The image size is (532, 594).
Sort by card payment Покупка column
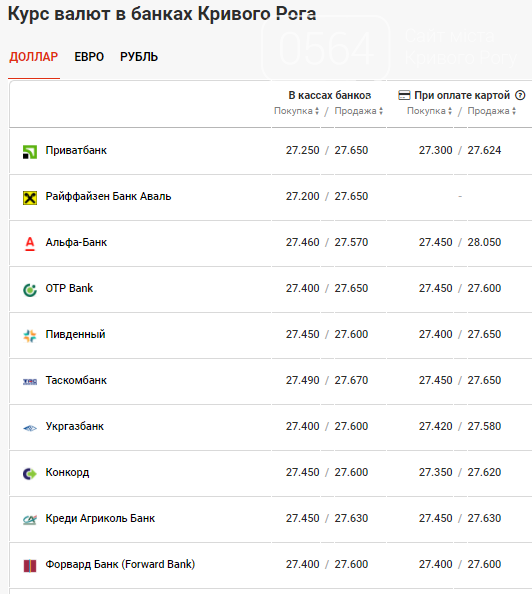[x=429, y=111]
